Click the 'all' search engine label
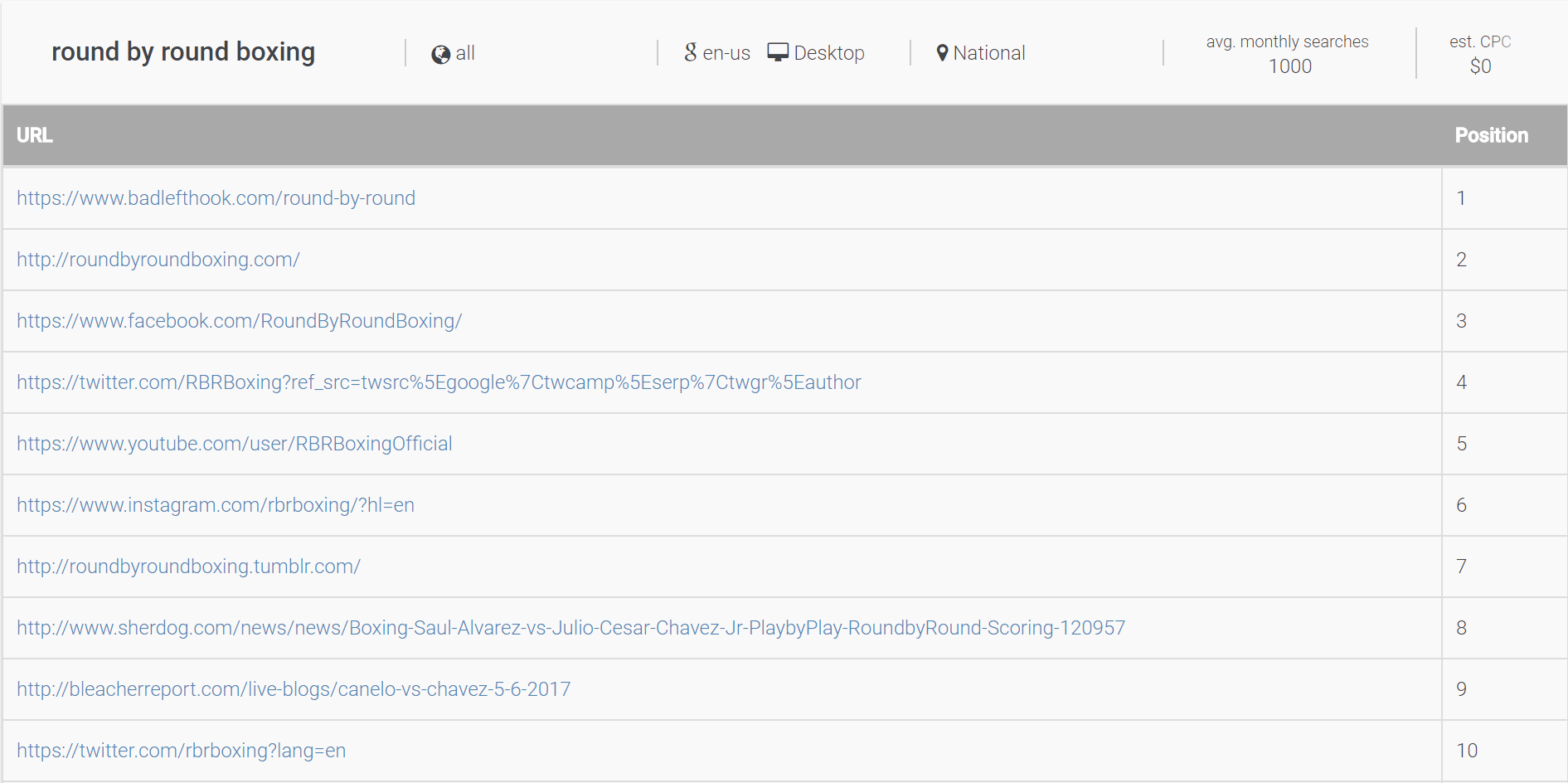 click(x=465, y=53)
